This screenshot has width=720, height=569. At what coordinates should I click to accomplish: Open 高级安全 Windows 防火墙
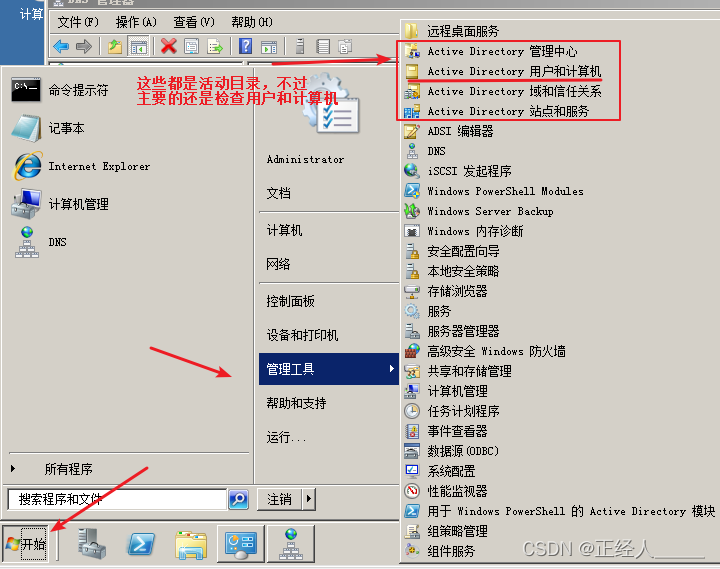485,351
